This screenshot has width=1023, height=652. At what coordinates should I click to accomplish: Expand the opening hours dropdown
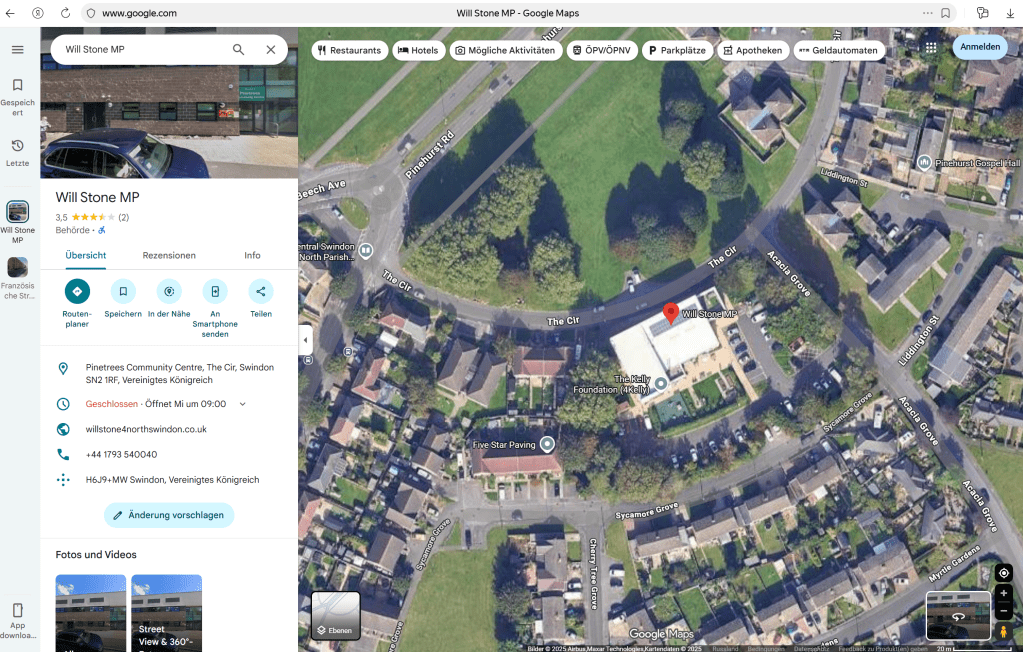point(242,404)
